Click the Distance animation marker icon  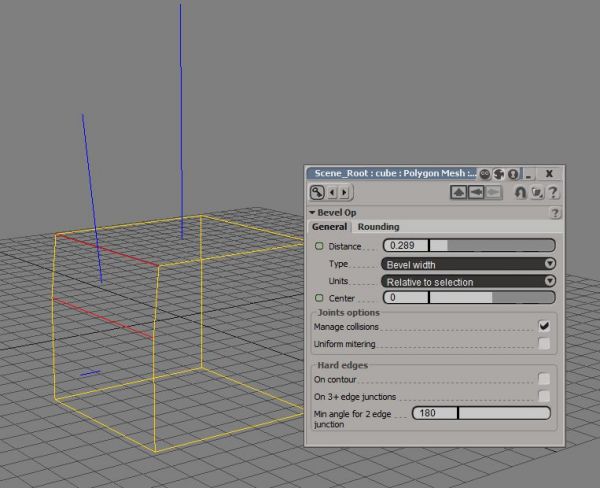[320, 246]
